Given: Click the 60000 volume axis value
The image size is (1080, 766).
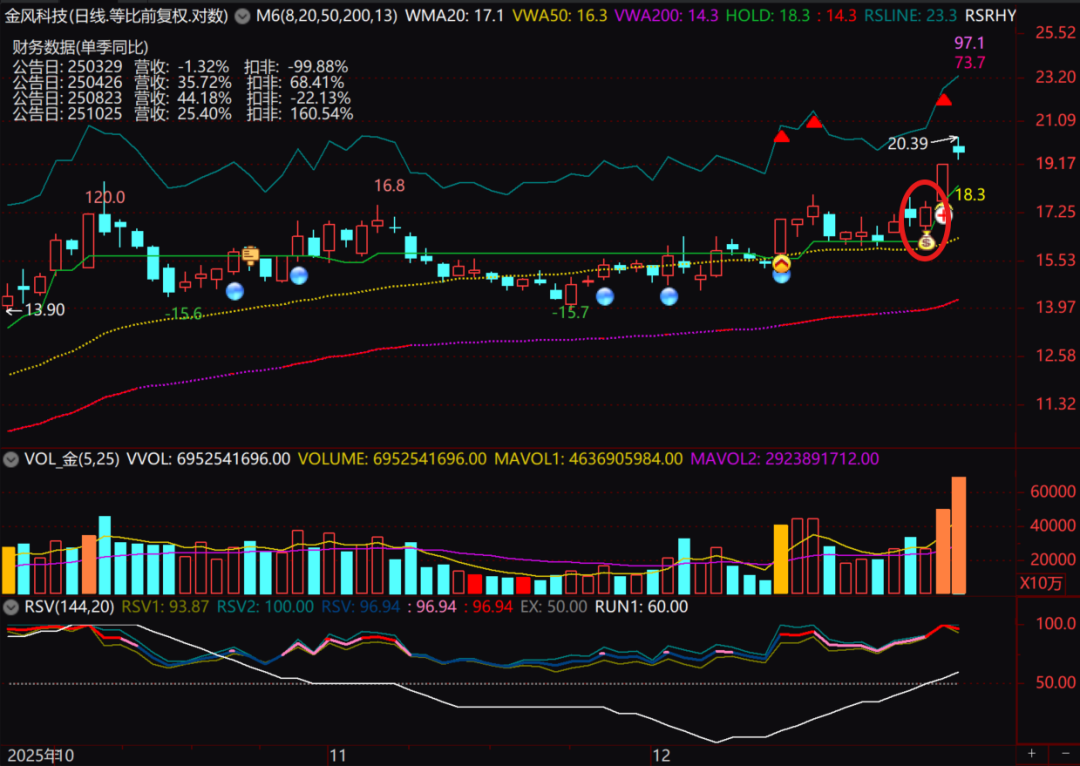Looking at the screenshot, I should [1052, 492].
